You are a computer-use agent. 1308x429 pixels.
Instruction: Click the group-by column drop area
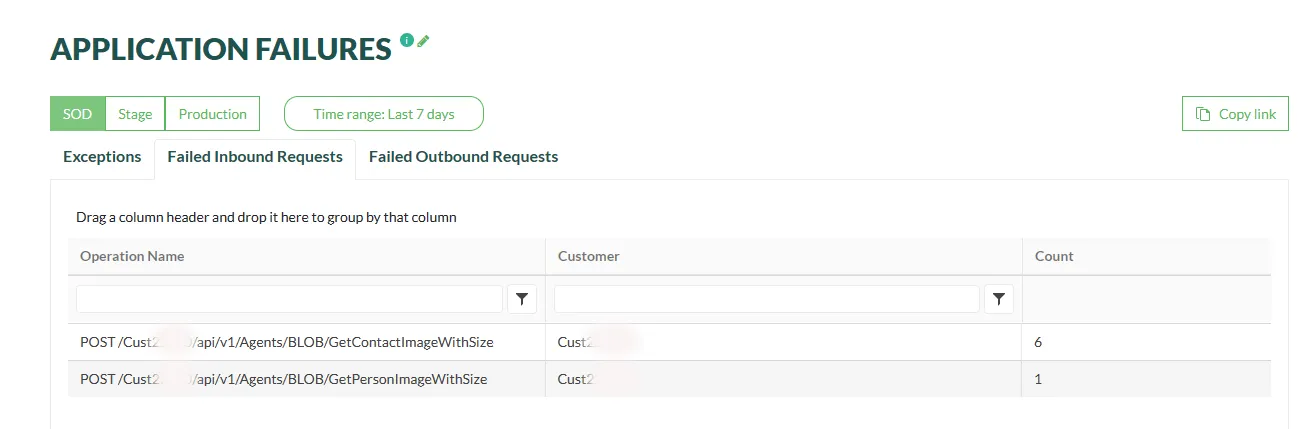coord(266,217)
